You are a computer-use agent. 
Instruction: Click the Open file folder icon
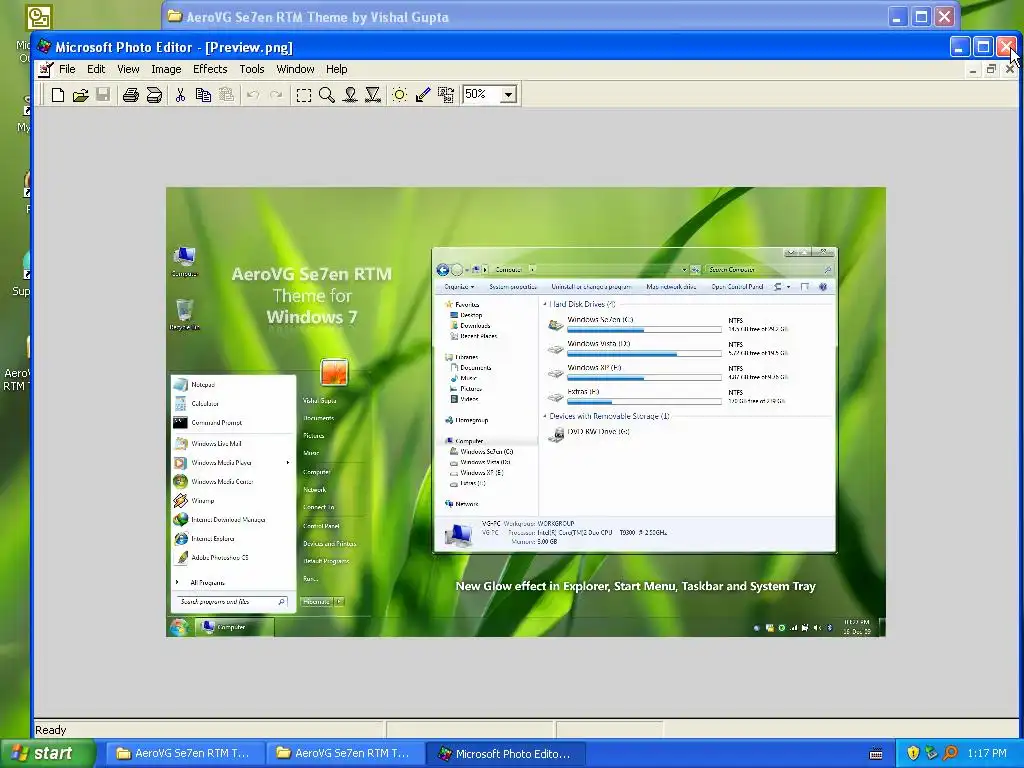pyautogui.click(x=80, y=95)
